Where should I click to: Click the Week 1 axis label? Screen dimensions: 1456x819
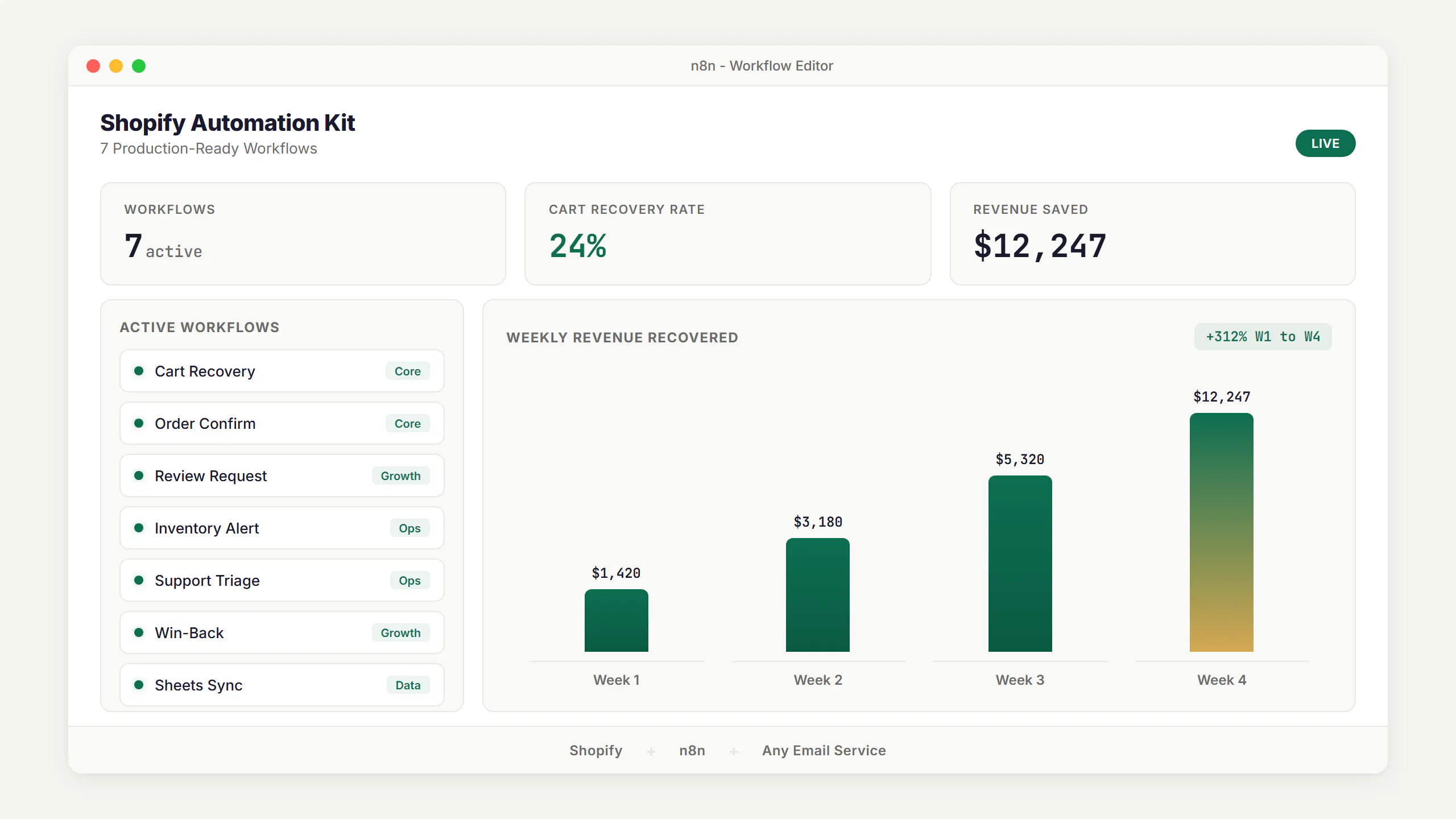617,680
